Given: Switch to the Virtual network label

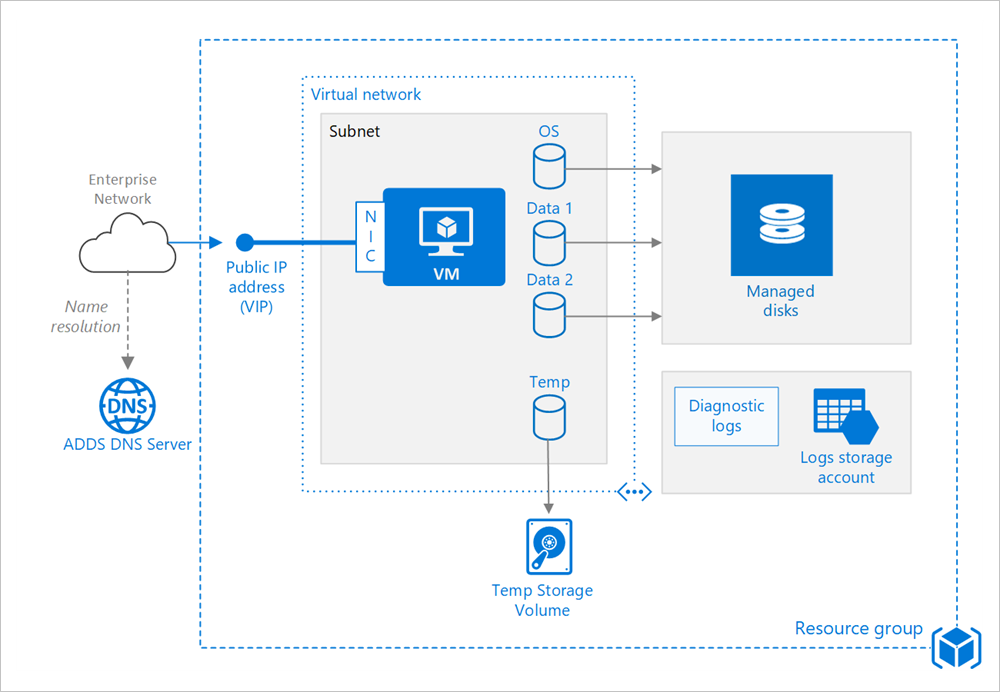Looking at the screenshot, I should point(365,94).
